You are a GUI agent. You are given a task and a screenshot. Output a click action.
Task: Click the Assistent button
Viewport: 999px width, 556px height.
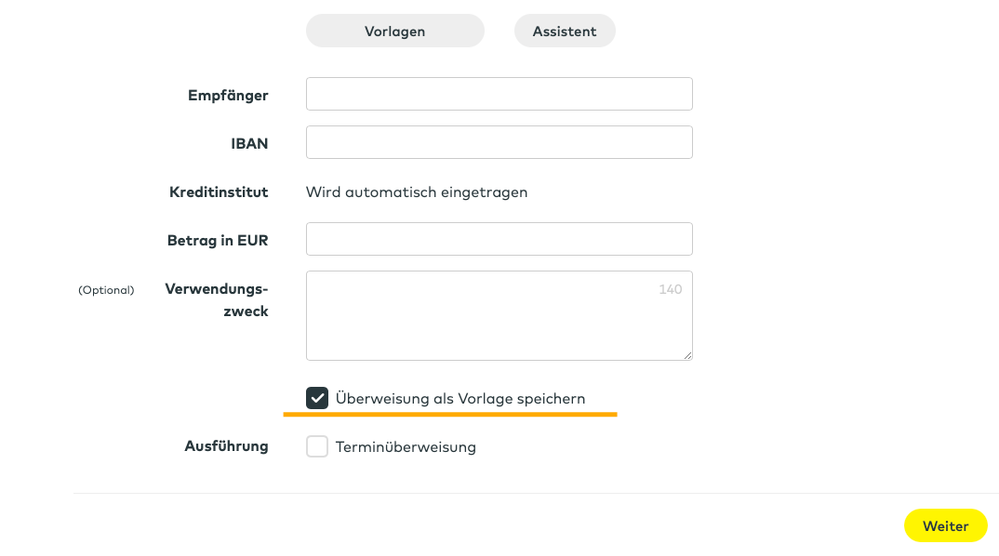pyautogui.click(x=564, y=31)
